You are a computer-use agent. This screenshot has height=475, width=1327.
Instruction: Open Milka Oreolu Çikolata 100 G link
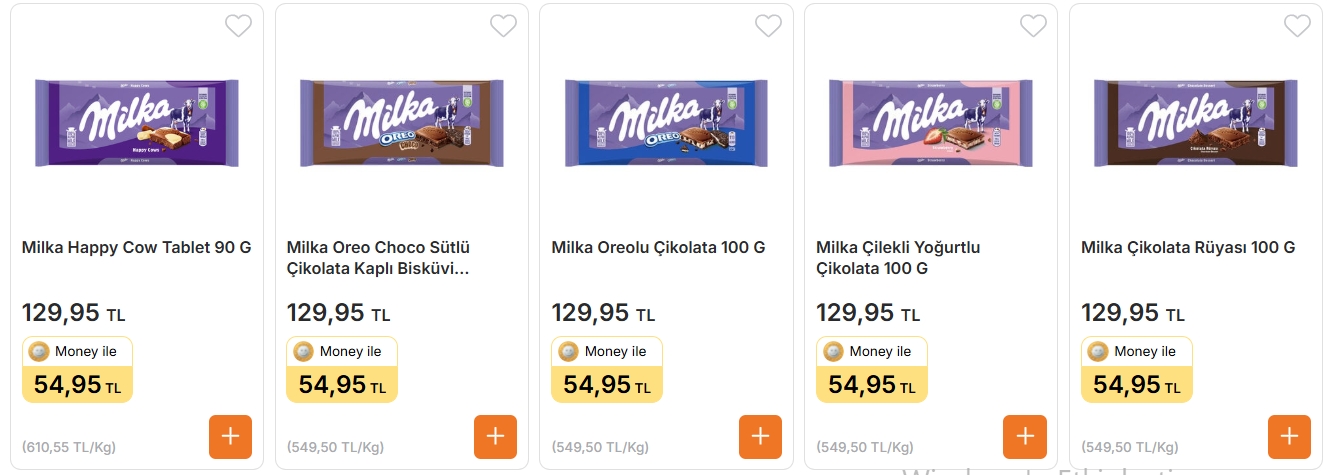658,247
